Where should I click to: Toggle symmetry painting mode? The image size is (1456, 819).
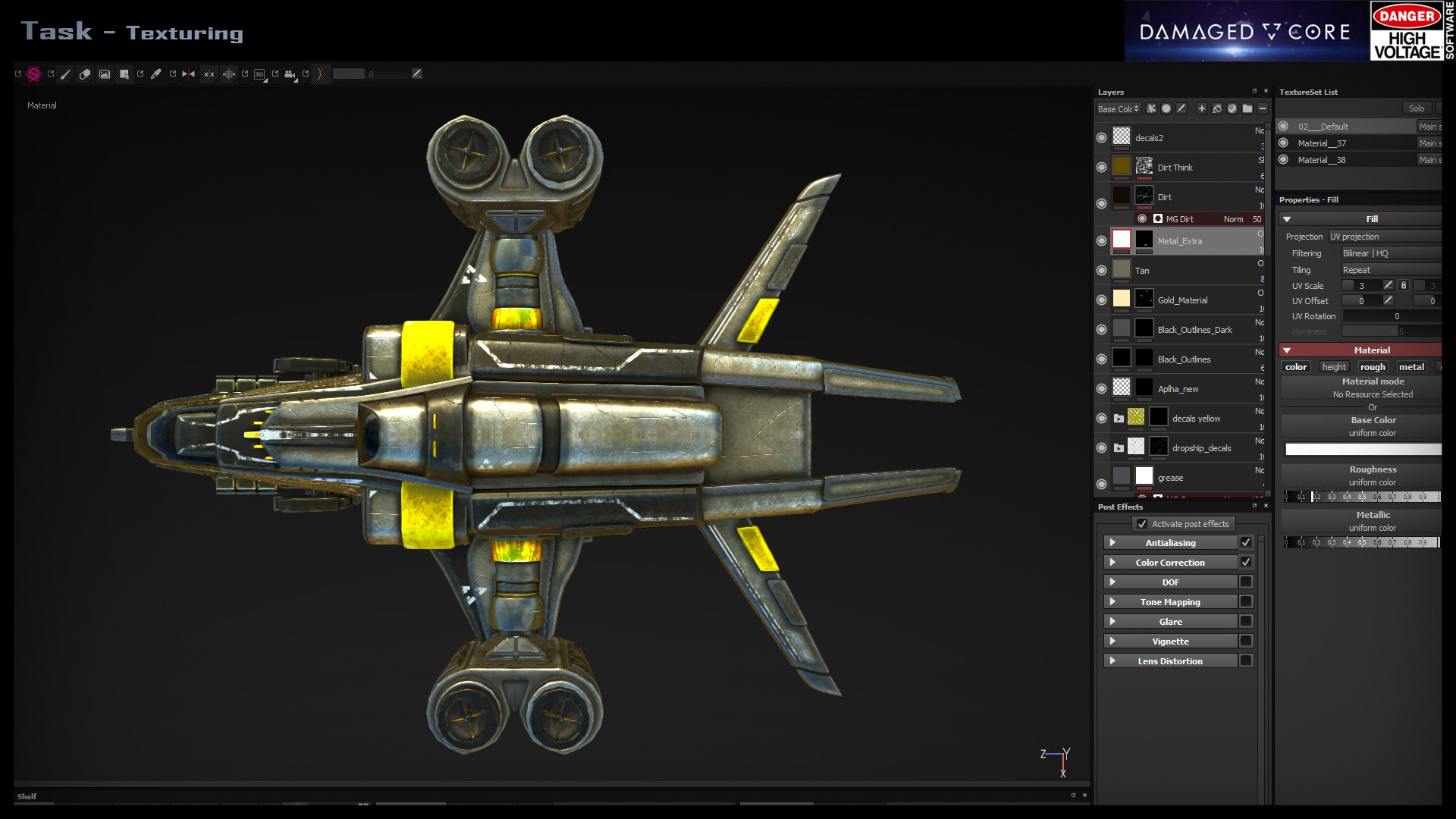pyautogui.click(x=188, y=74)
